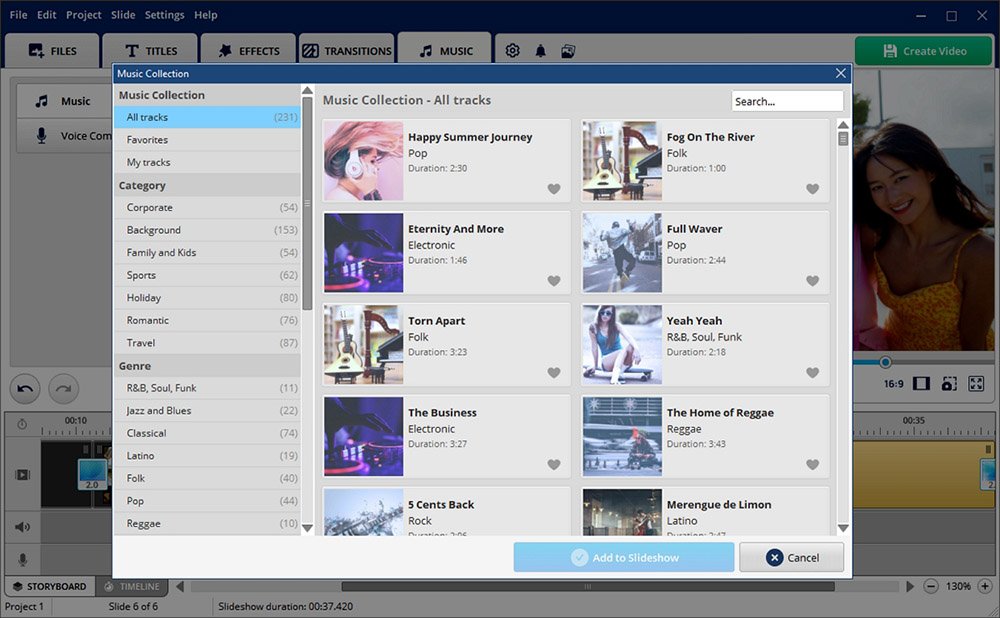This screenshot has width=1000, height=618.
Task: Filter by Jazz and Blues genre
Action: coord(207,411)
